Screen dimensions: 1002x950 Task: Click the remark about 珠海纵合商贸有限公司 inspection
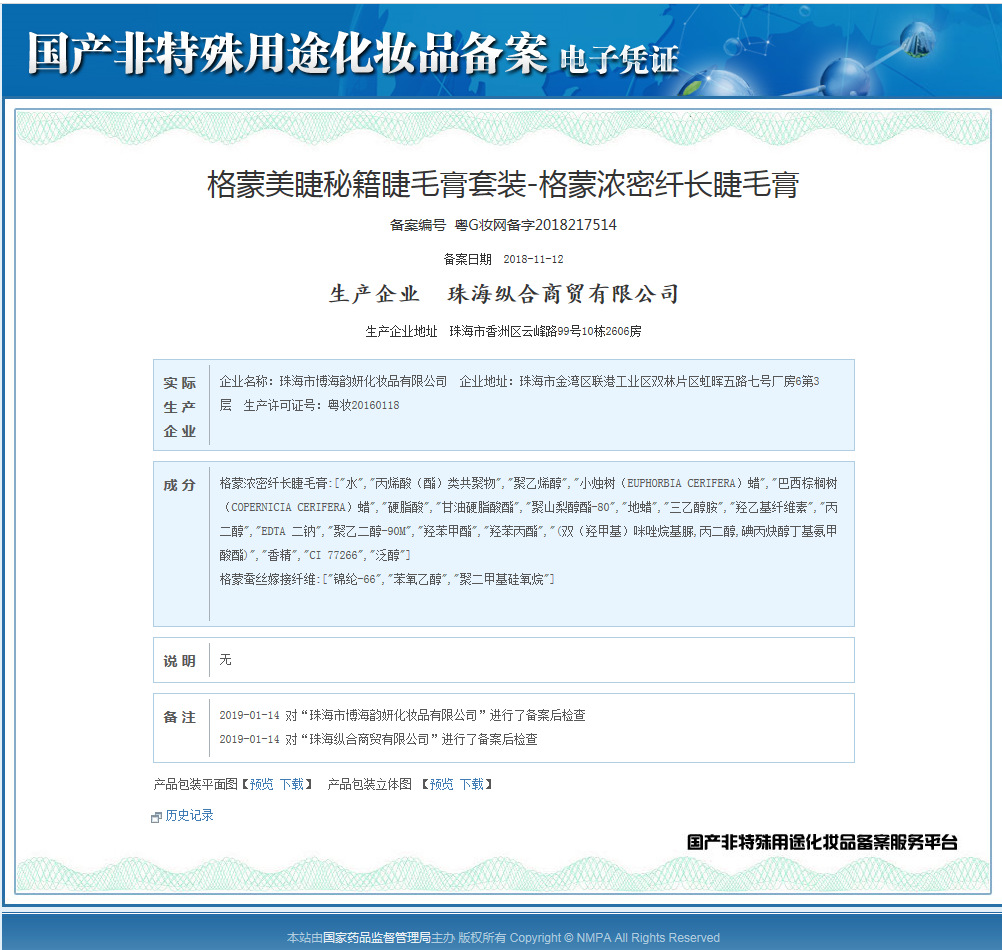click(378, 739)
